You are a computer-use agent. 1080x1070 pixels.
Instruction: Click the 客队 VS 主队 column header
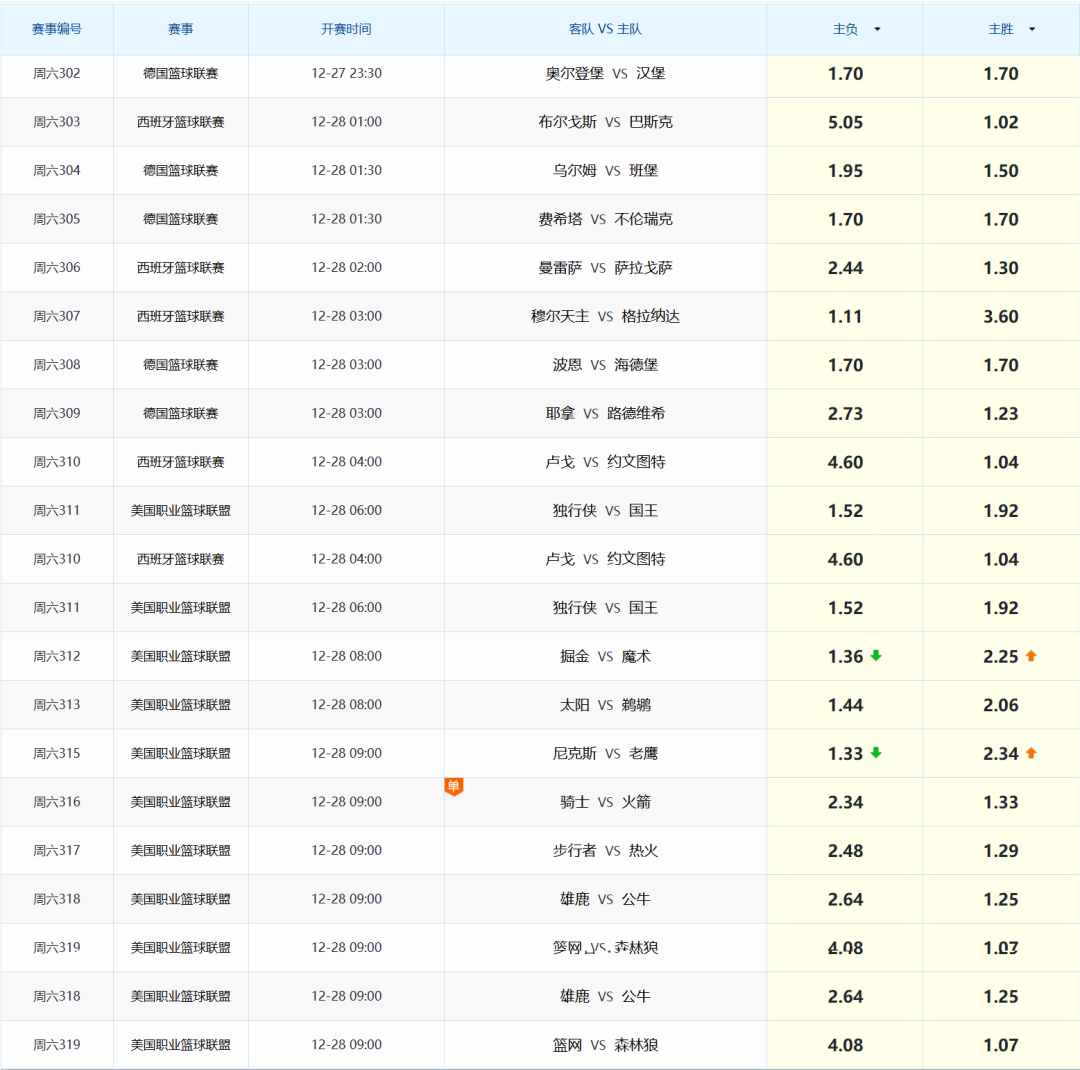pyautogui.click(x=605, y=29)
